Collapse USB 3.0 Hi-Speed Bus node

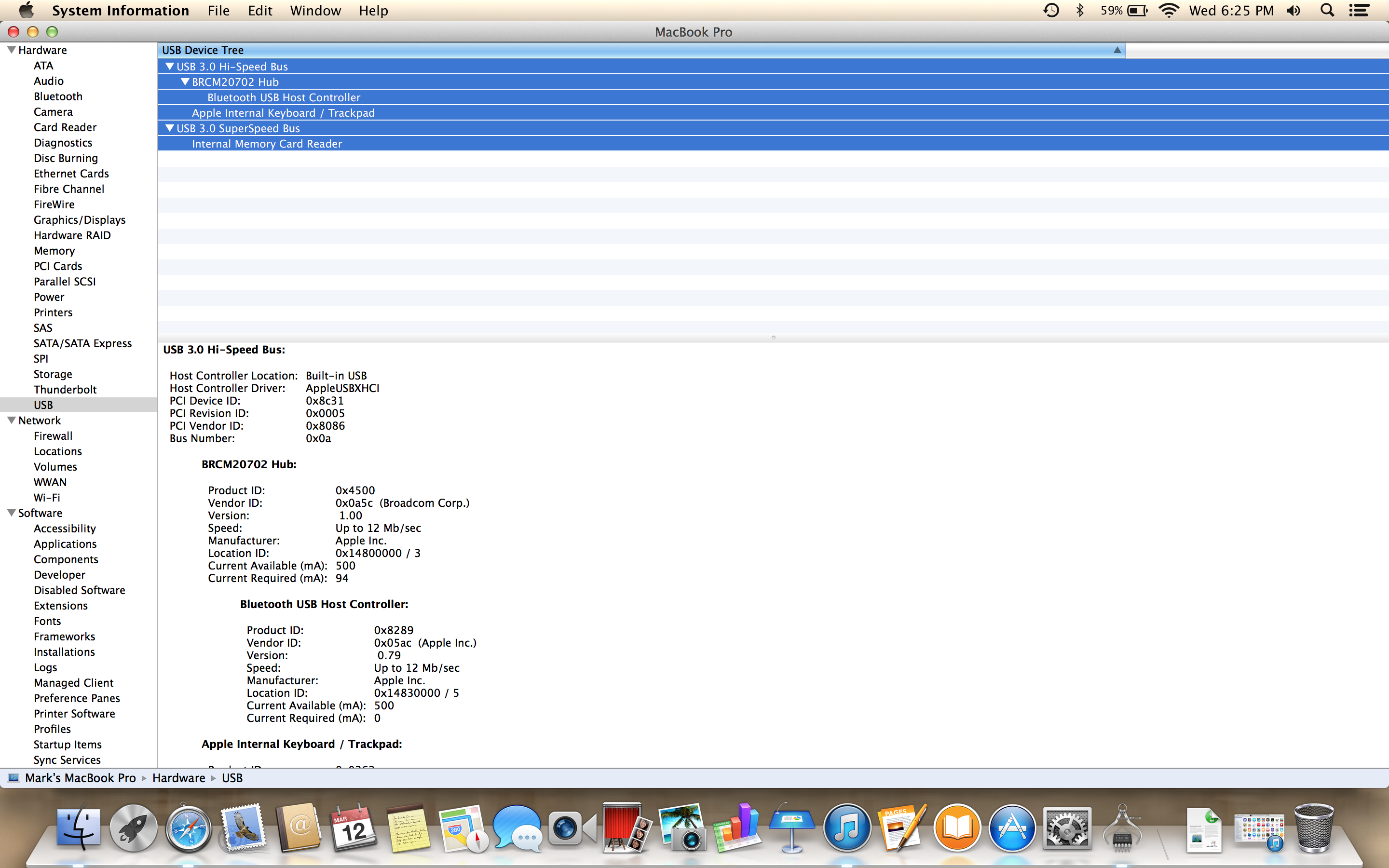tap(169, 67)
